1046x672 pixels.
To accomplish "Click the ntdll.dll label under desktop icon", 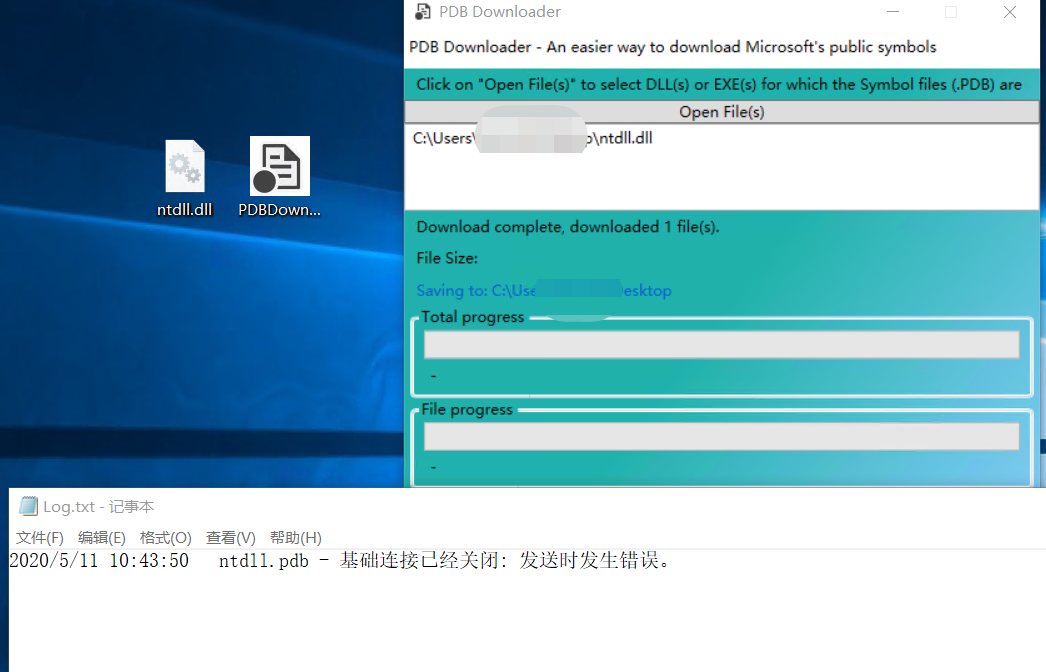I will 185,210.
